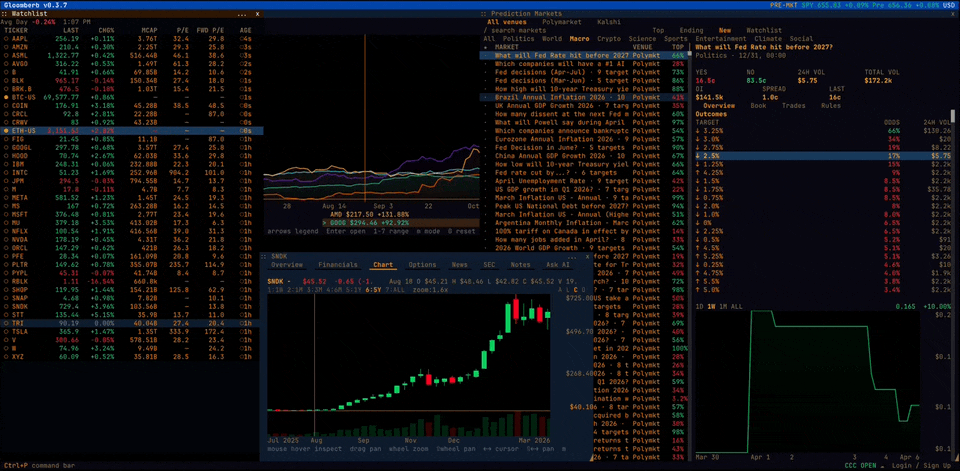Toggle the filled marker dot beside ETH-US
The height and width of the screenshot is (471, 960).
point(6,130)
